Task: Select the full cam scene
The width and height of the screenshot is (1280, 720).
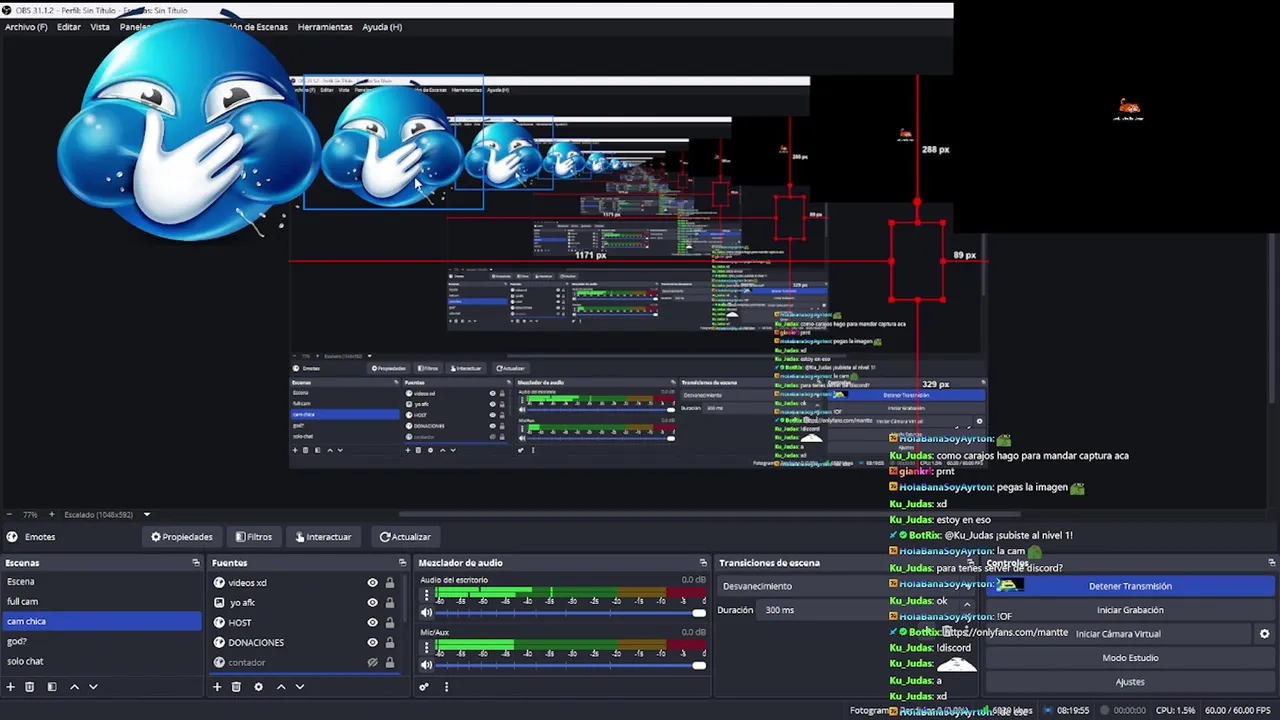Action: (x=101, y=602)
